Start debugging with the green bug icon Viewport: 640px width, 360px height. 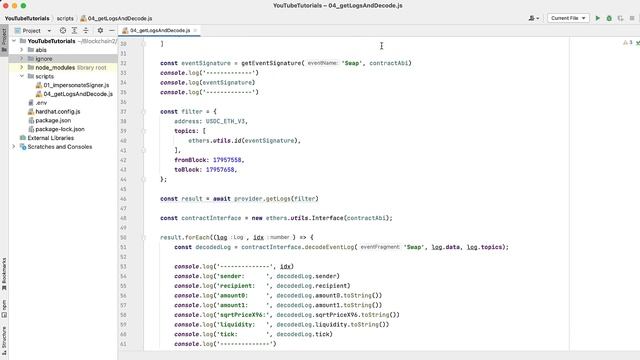click(x=609, y=18)
